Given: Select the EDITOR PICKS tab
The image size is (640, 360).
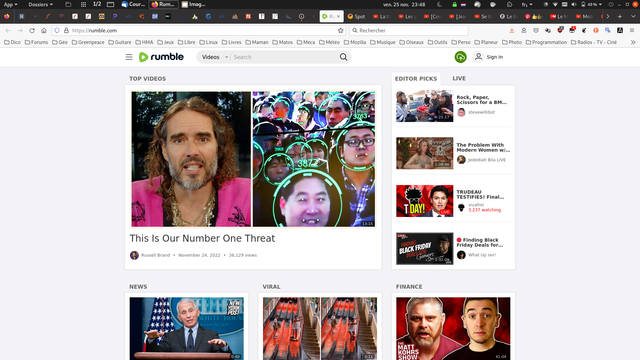Looking at the screenshot, I should coord(416,79).
